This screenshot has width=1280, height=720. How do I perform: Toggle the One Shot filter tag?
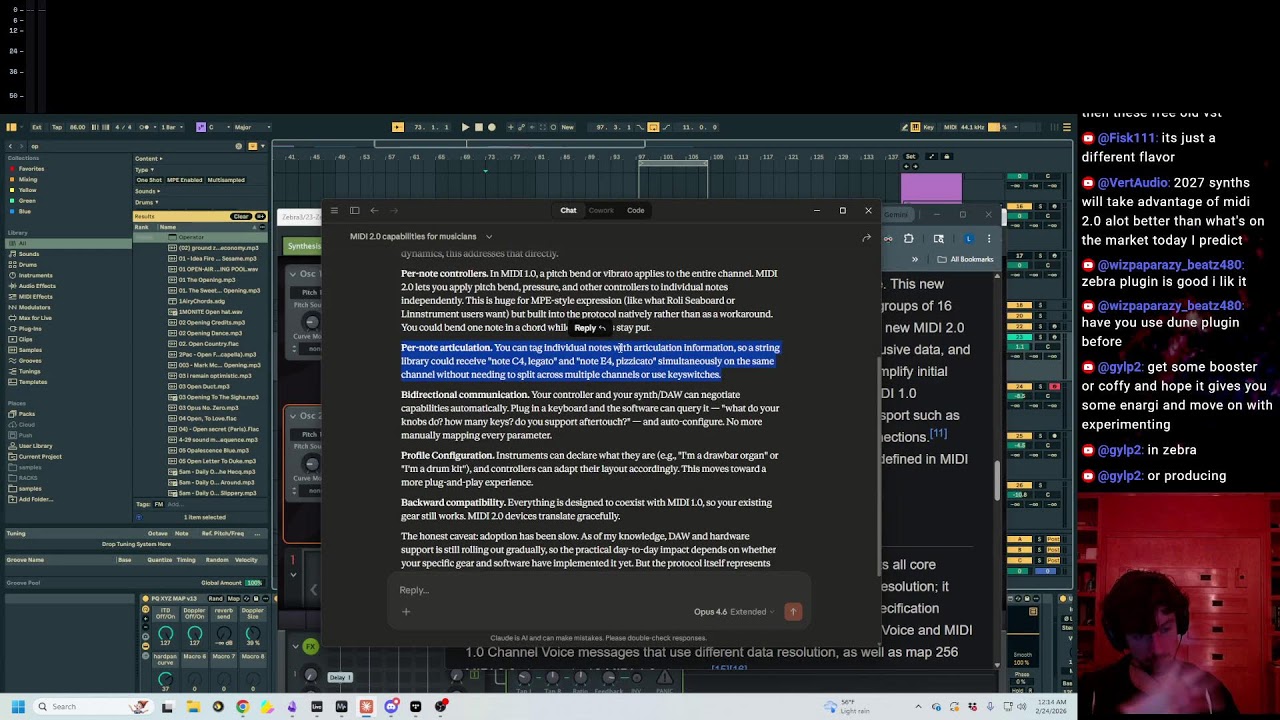tap(149, 180)
